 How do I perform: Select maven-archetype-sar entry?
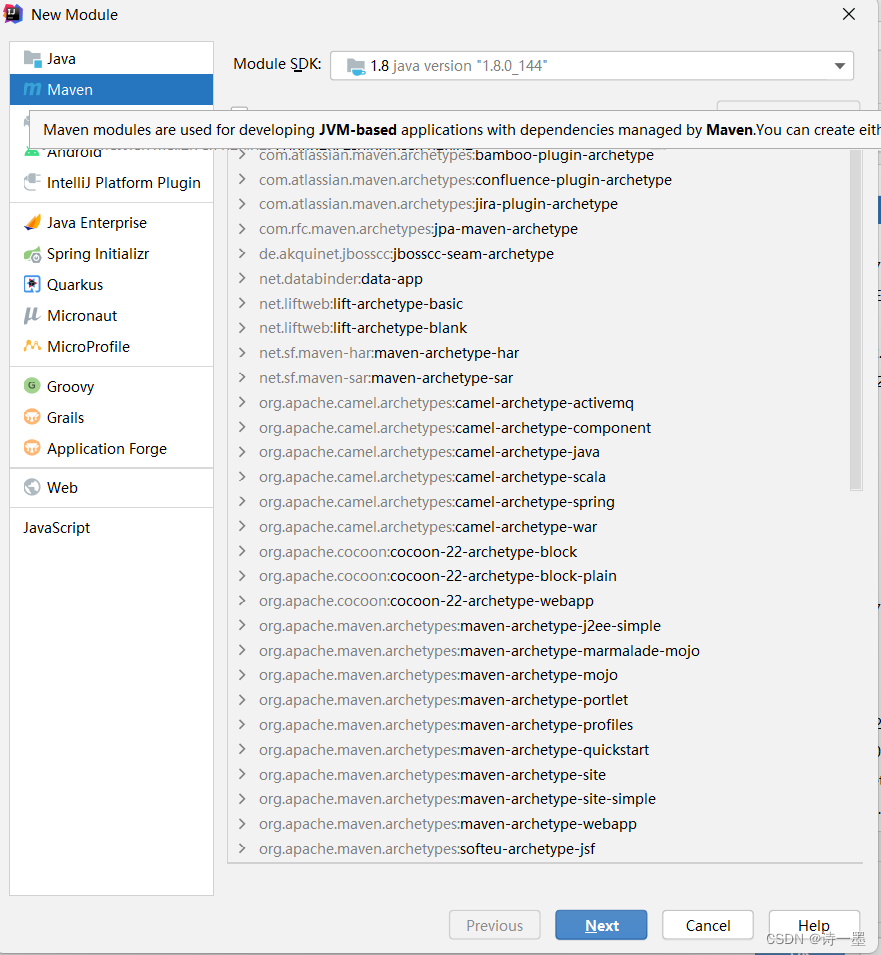(x=386, y=378)
